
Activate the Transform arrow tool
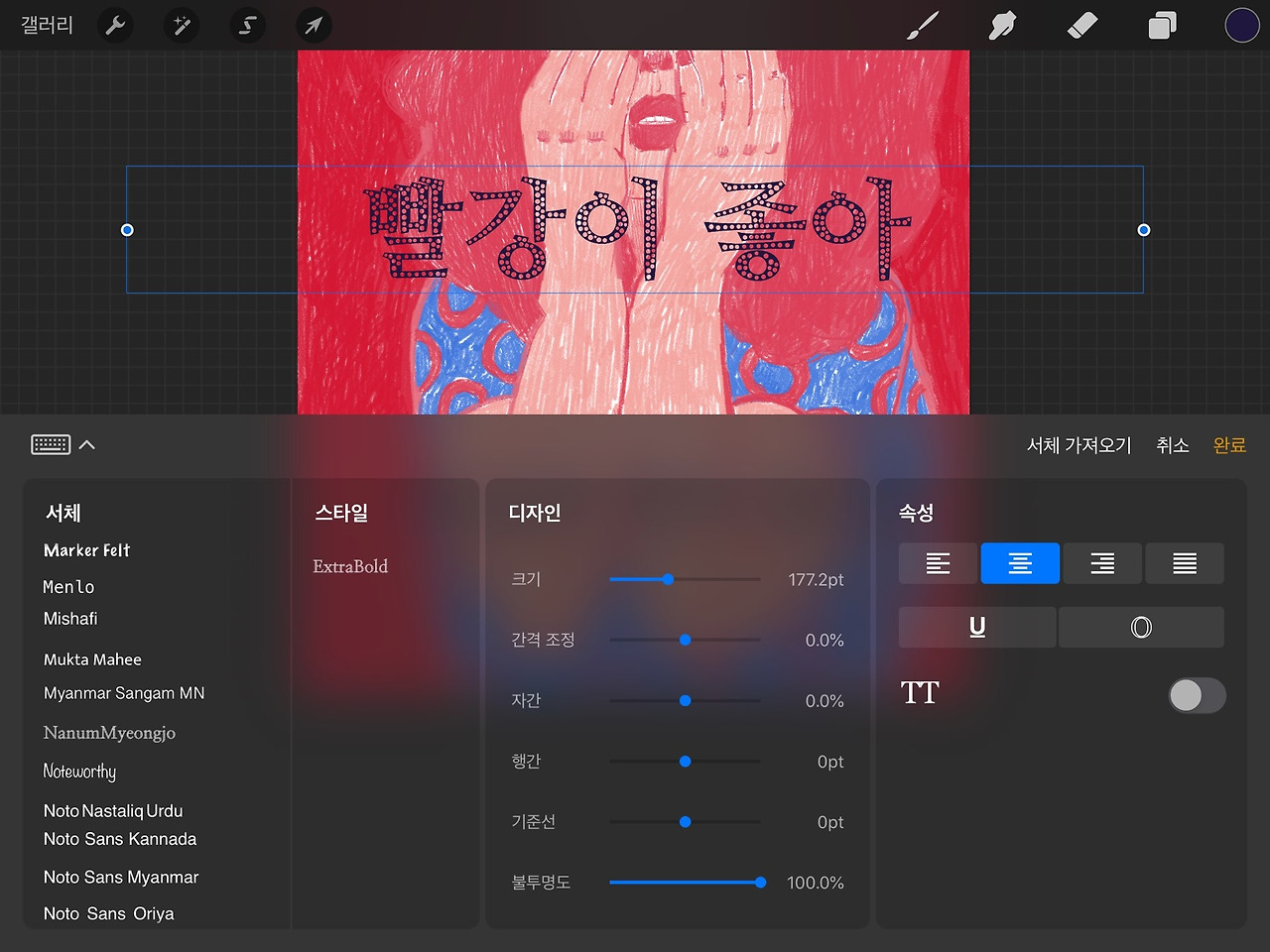click(314, 25)
